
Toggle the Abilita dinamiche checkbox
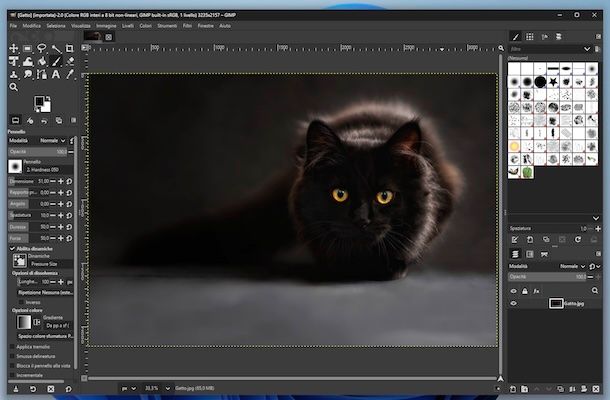(12, 249)
